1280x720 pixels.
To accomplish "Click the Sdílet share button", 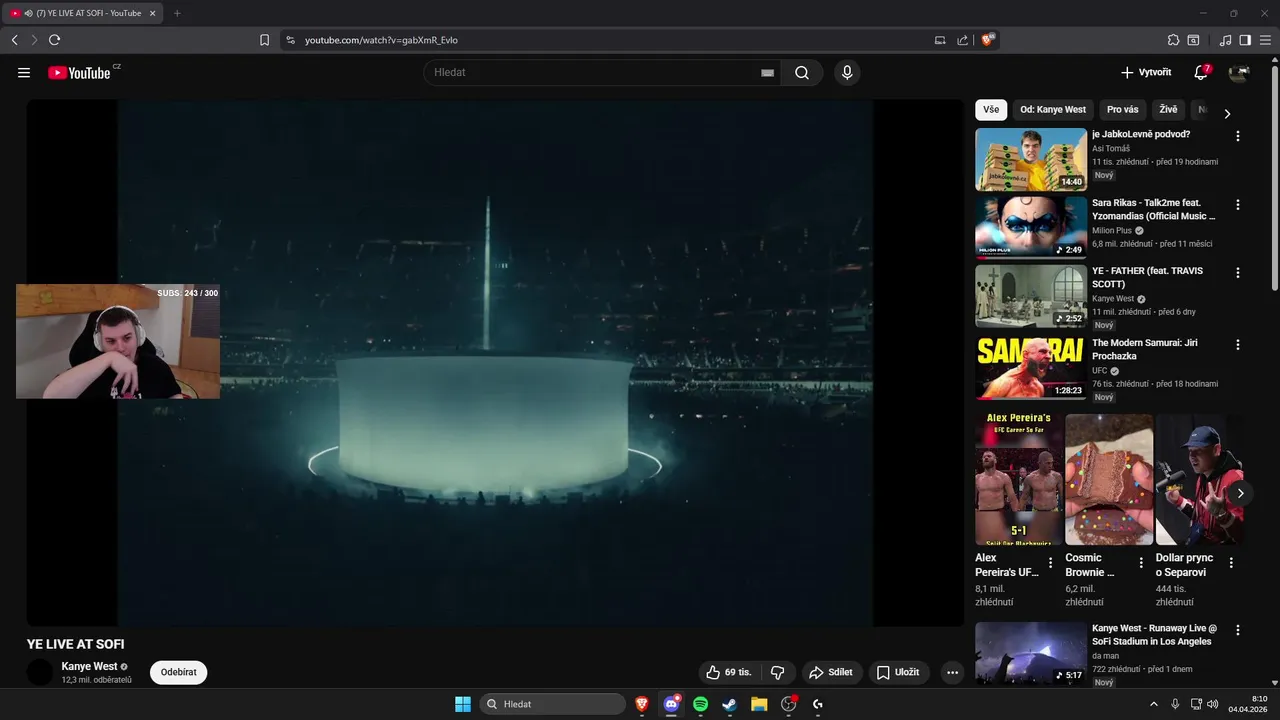I will [x=831, y=673].
